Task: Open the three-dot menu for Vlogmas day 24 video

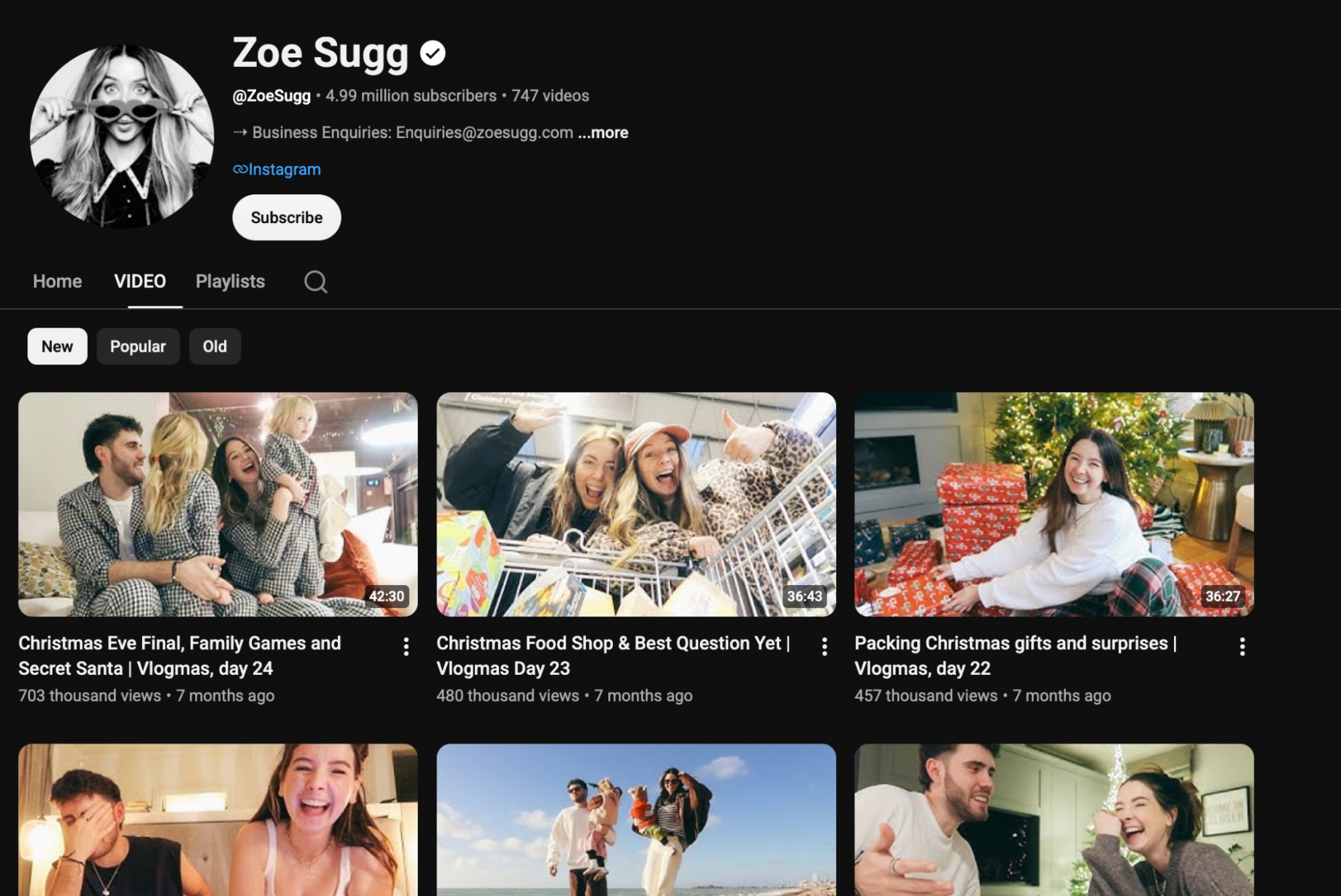Action: pos(406,647)
